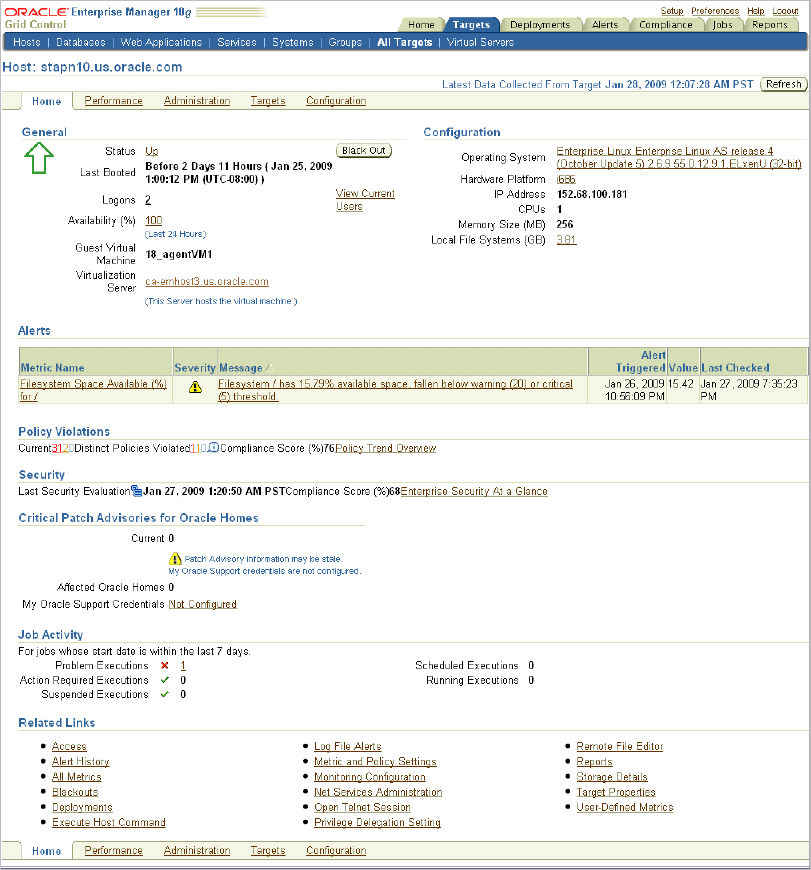This screenshot has height=870, width=811.
Task: Open the Alert History related link
Action: (80, 761)
